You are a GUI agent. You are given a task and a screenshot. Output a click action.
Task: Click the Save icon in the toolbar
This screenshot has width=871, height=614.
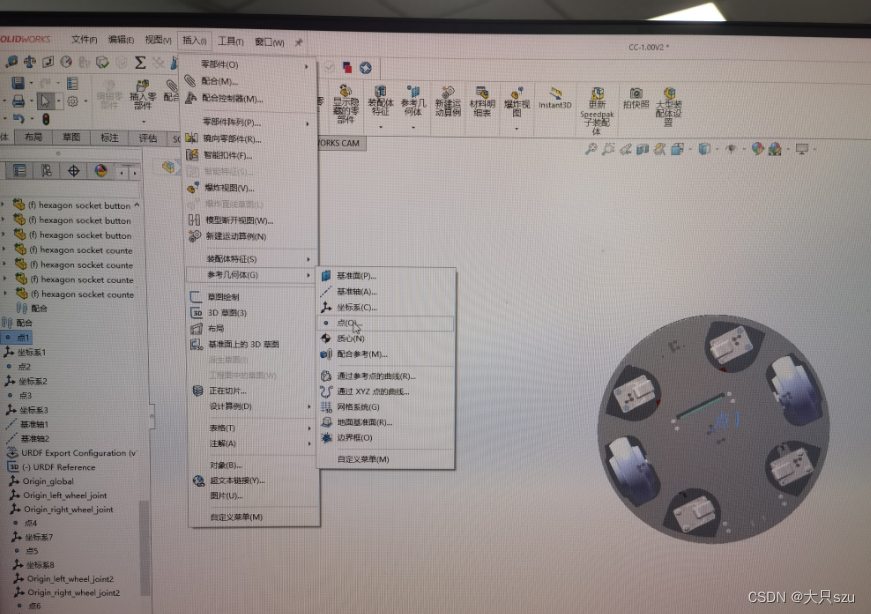(18, 83)
